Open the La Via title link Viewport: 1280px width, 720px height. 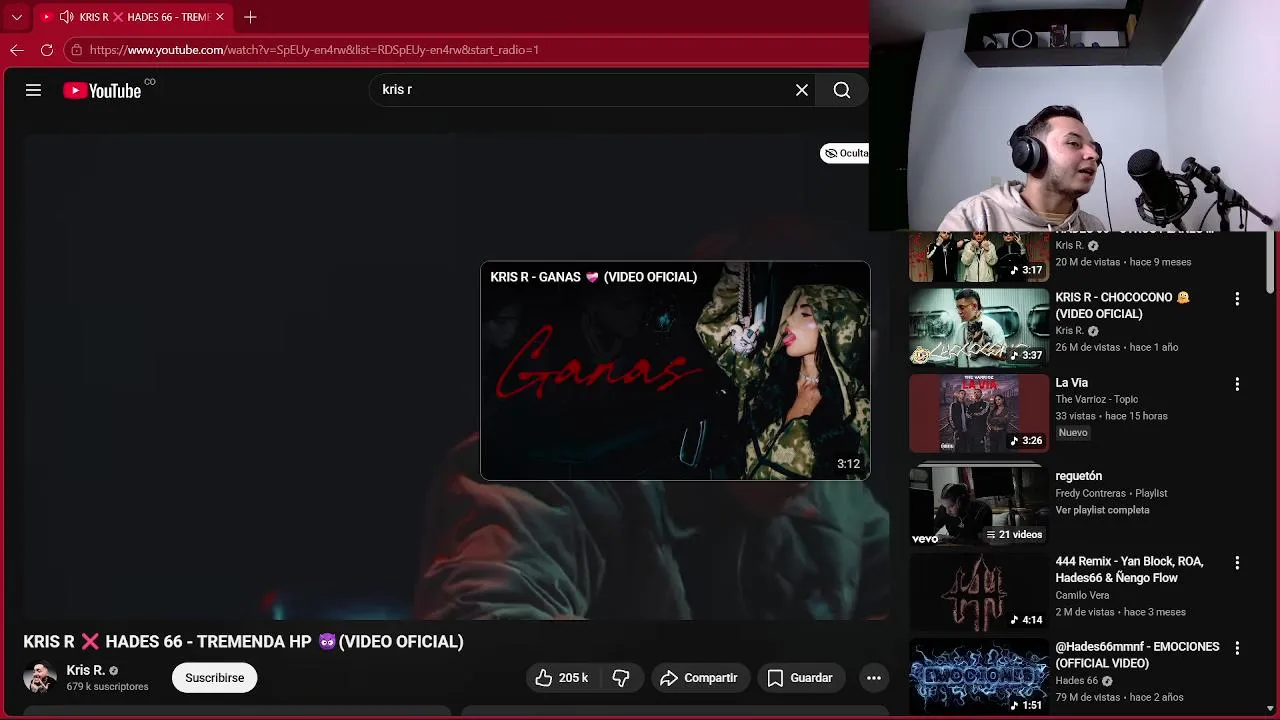point(1071,382)
